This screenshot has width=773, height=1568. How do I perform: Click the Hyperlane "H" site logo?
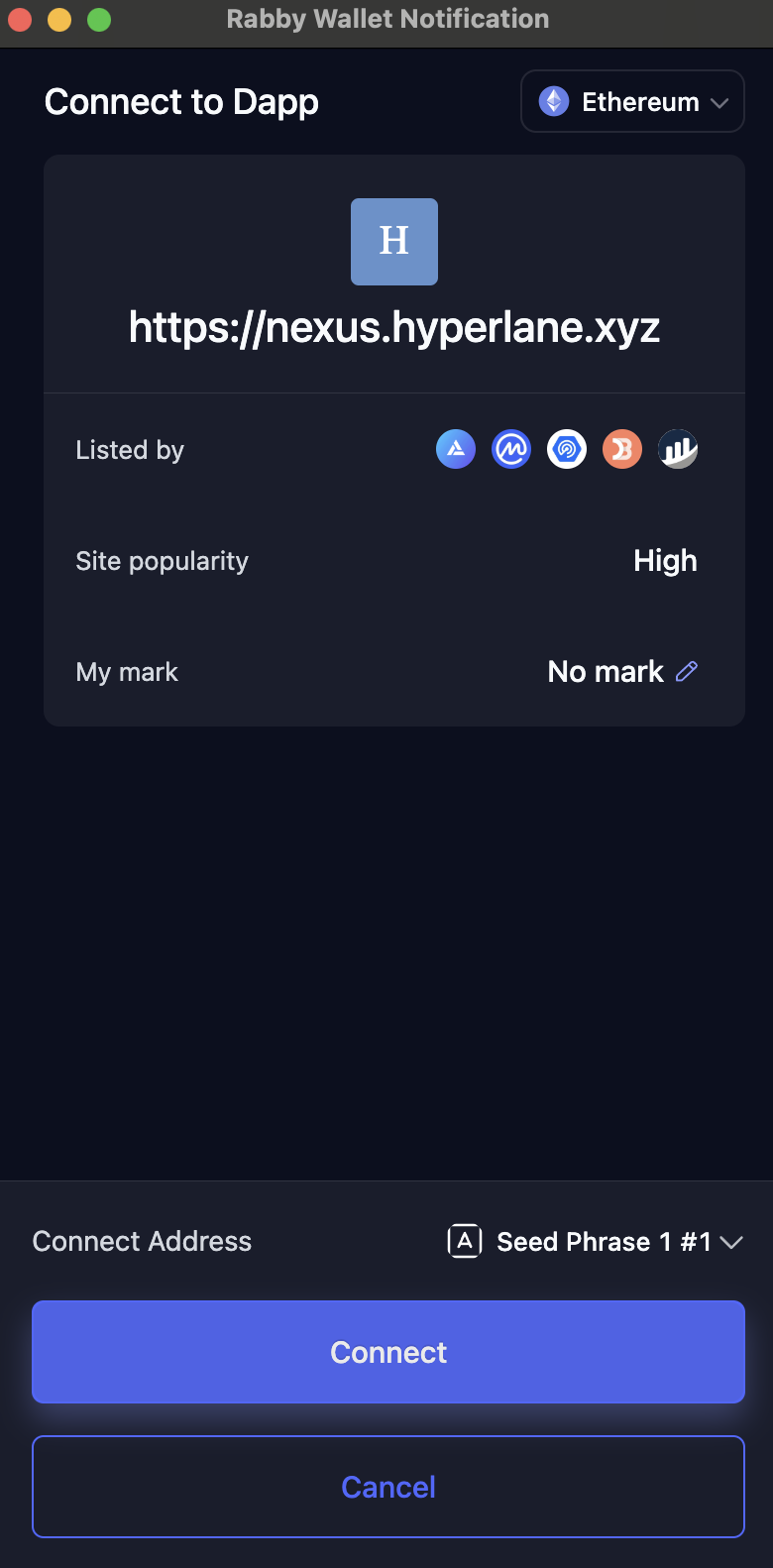click(394, 242)
